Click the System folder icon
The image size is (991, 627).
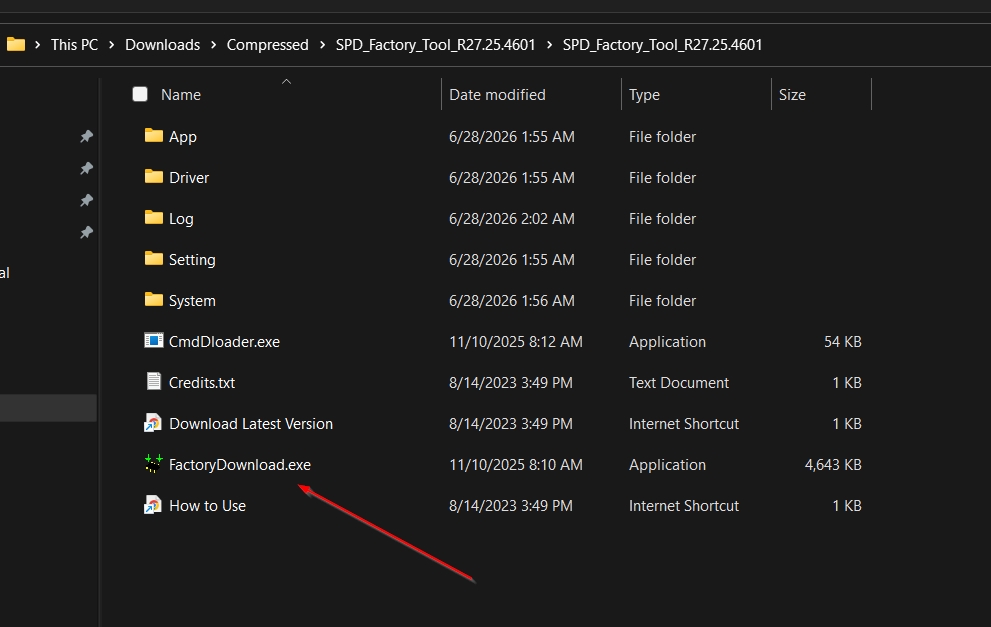(x=154, y=300)
